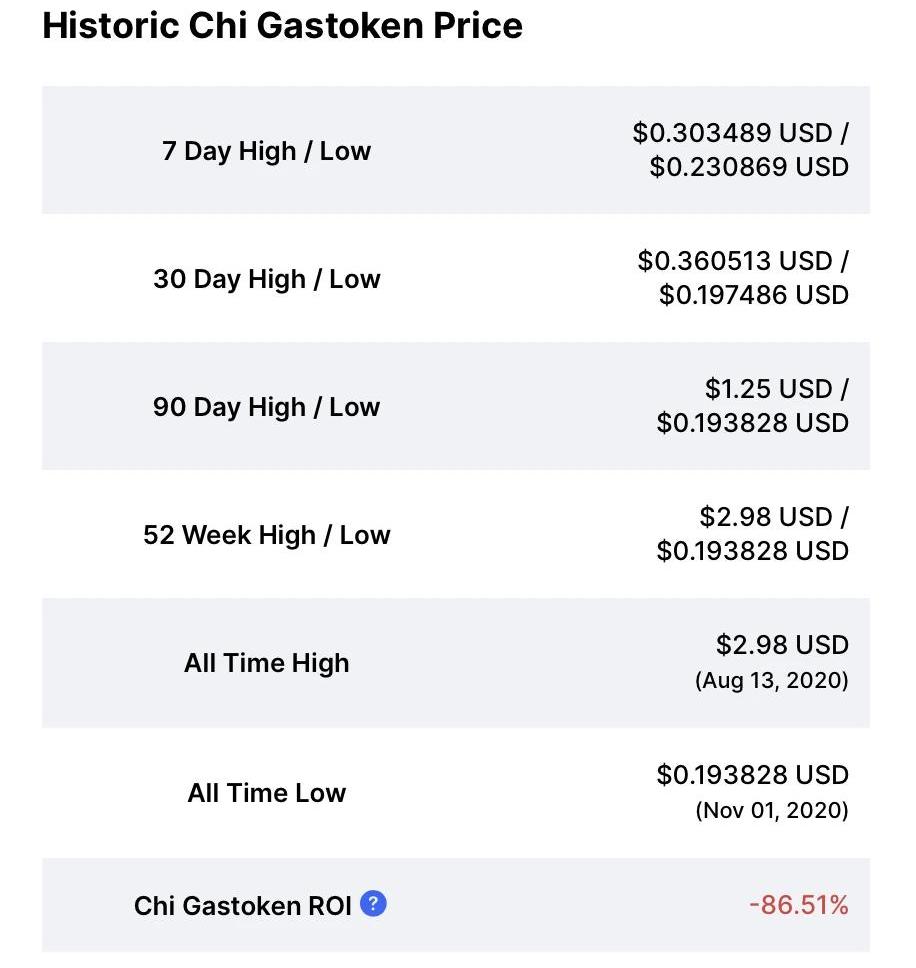The width and height of the screenshot is (916, 968).
Task: Click the All Time Low row label
Action: (x=267, y=793)
